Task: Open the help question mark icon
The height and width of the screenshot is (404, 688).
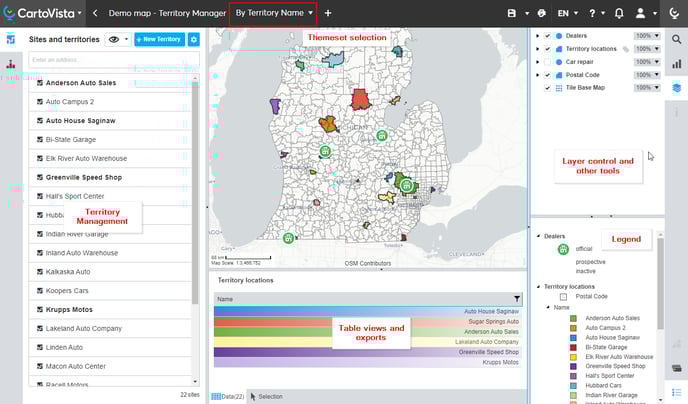Action: click(x=592, y=13)
